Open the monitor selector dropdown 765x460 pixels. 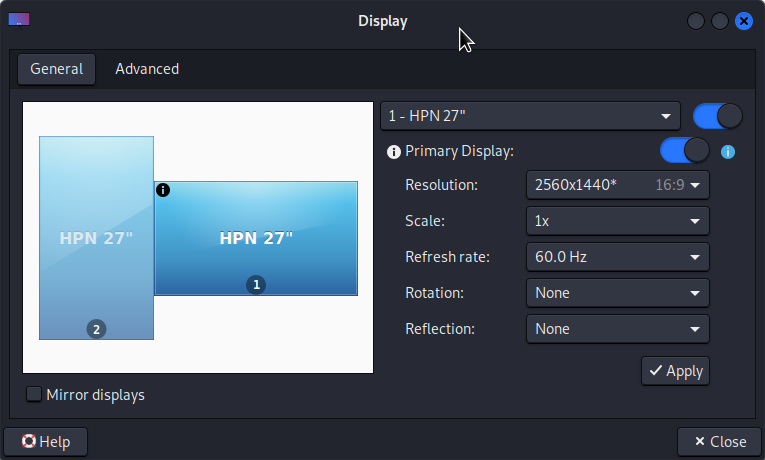[530, 116]
